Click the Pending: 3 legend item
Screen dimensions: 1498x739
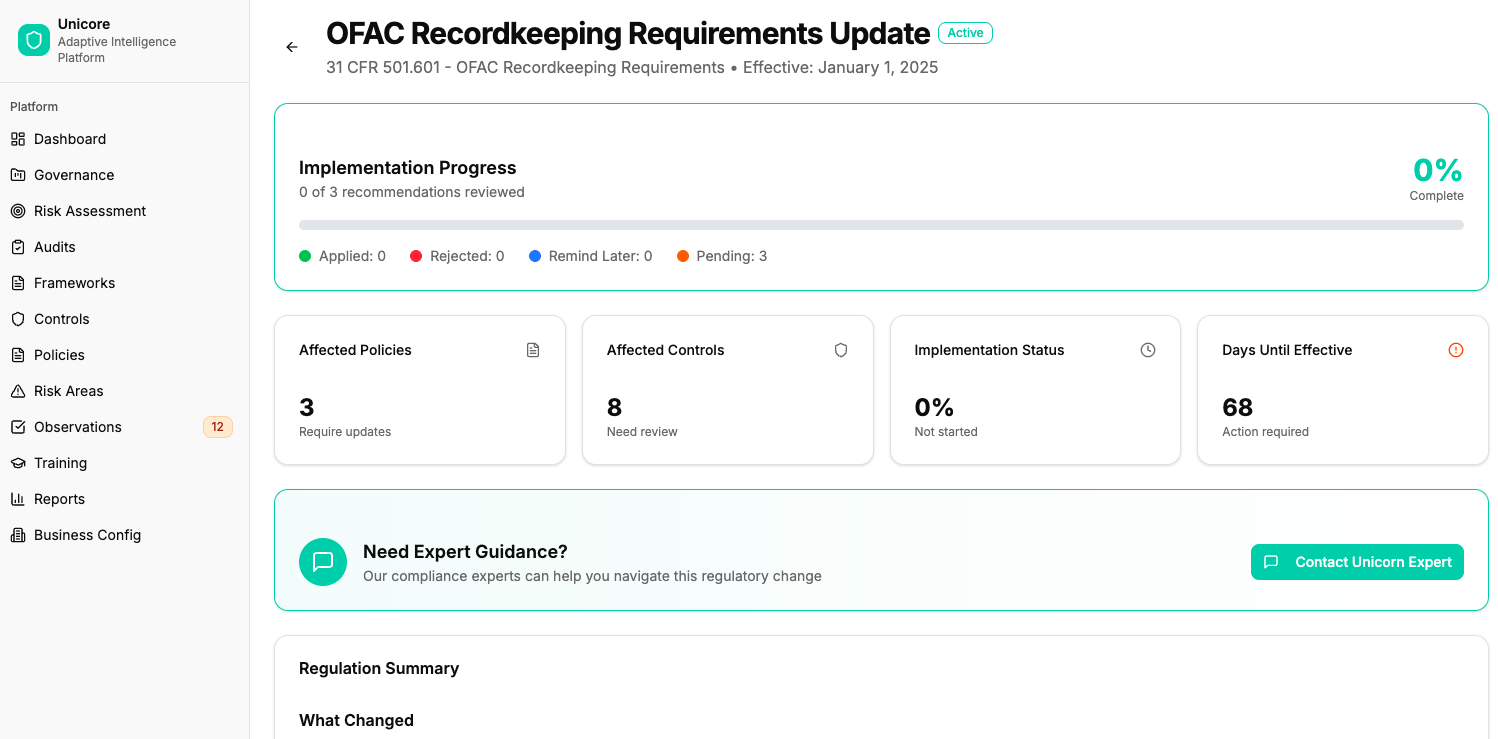click(x=722, y=256)
